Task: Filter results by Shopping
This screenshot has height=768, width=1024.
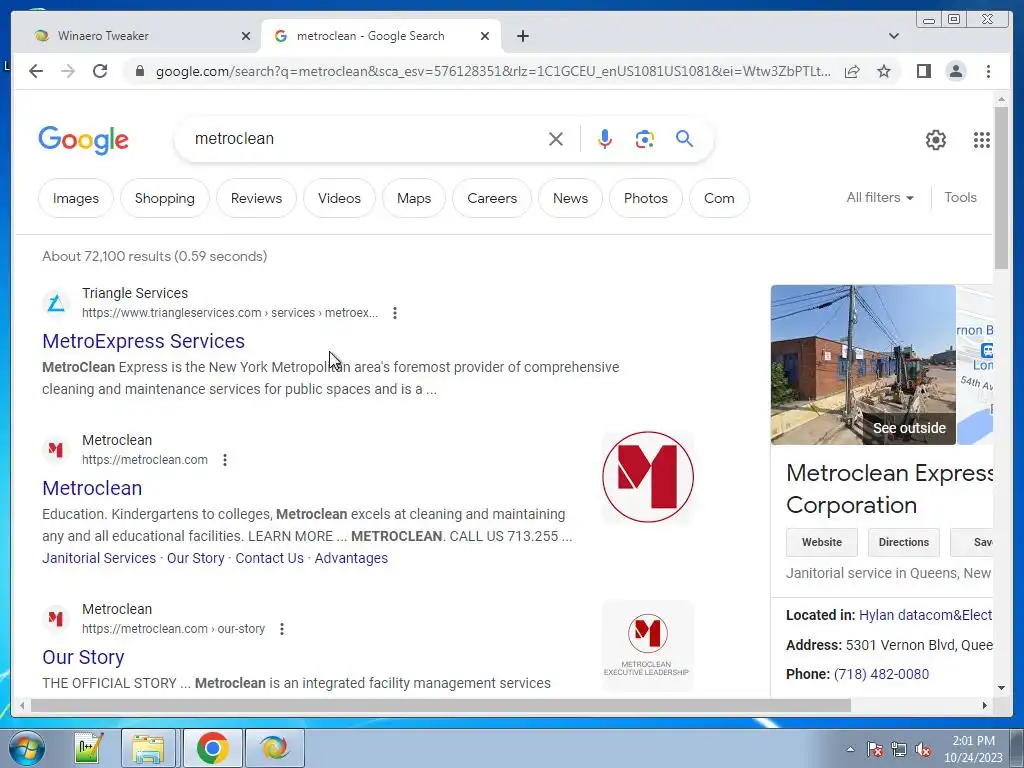Action: point(165,198)
